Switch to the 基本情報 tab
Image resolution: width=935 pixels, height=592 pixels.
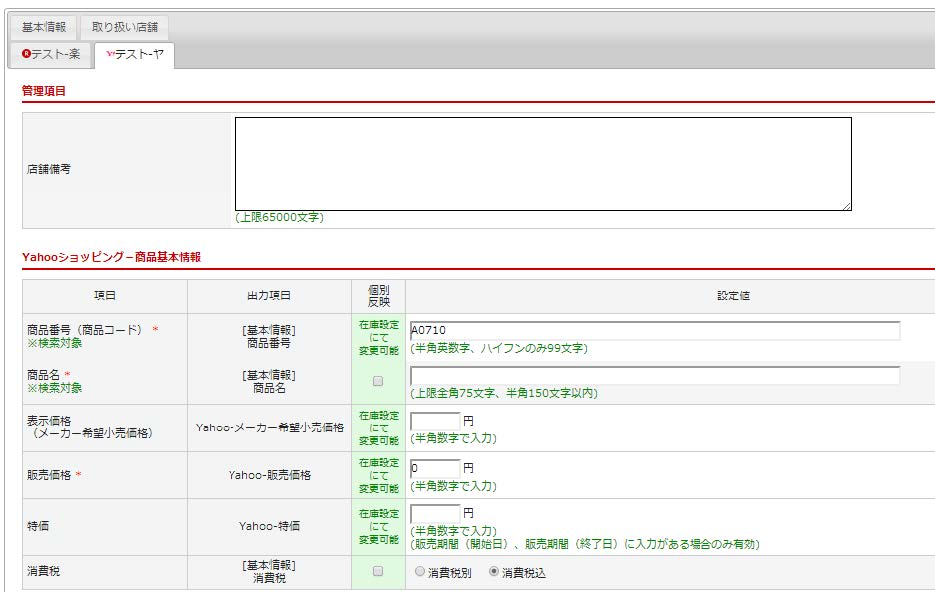pyautogui.click(x=44, y=27)
